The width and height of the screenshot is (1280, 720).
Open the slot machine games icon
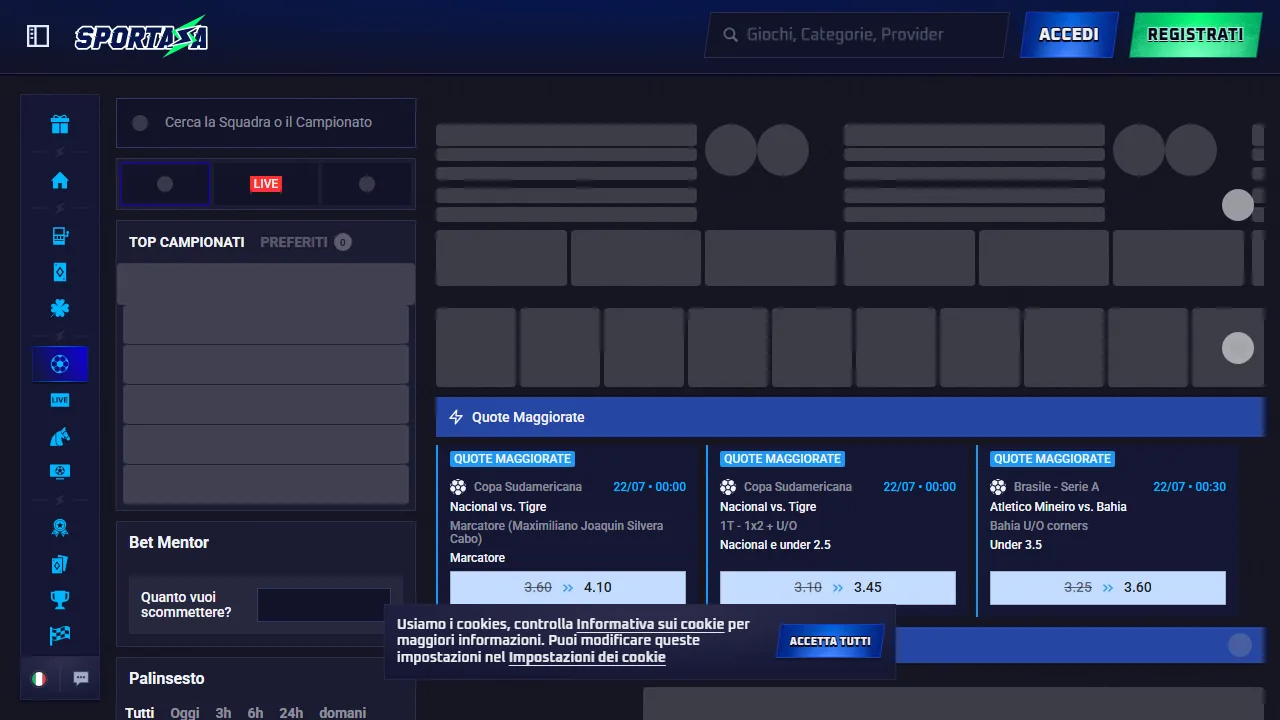click(60, 236)
